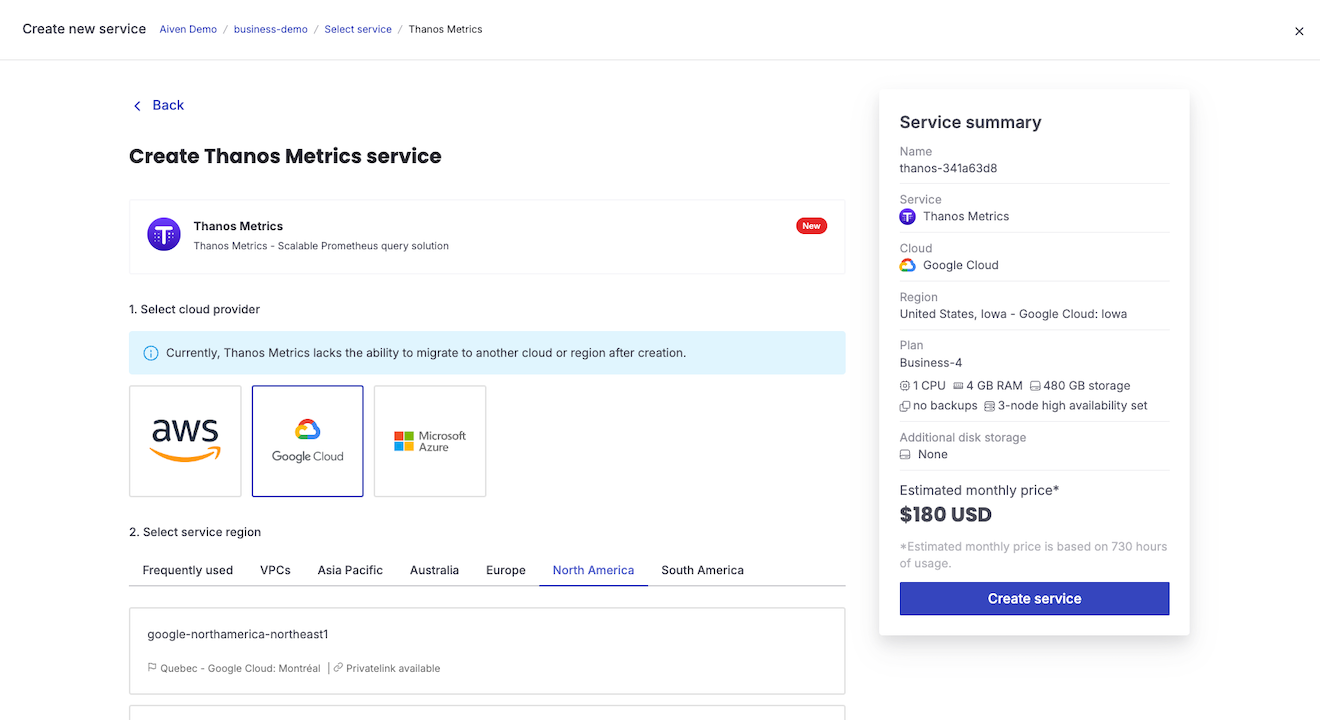Click the red New badge
The width and height of the screenshot is (1320, 720).
811,226
